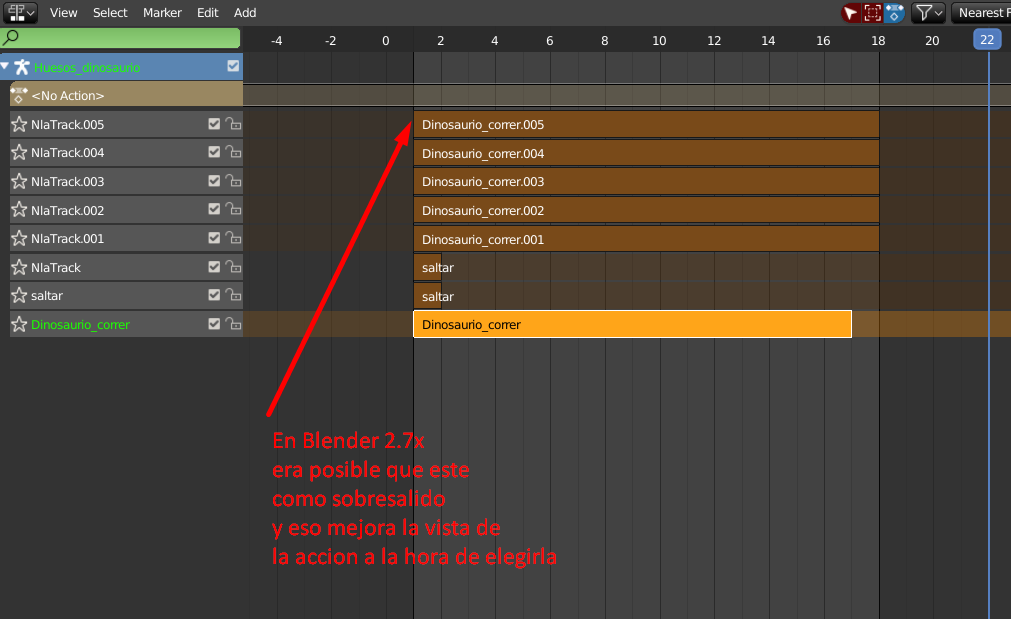The width and height of the screenshot is (1011, 619).
Task: Collapse the Huesos_dinosaurio channel
Action: point(5,66)
